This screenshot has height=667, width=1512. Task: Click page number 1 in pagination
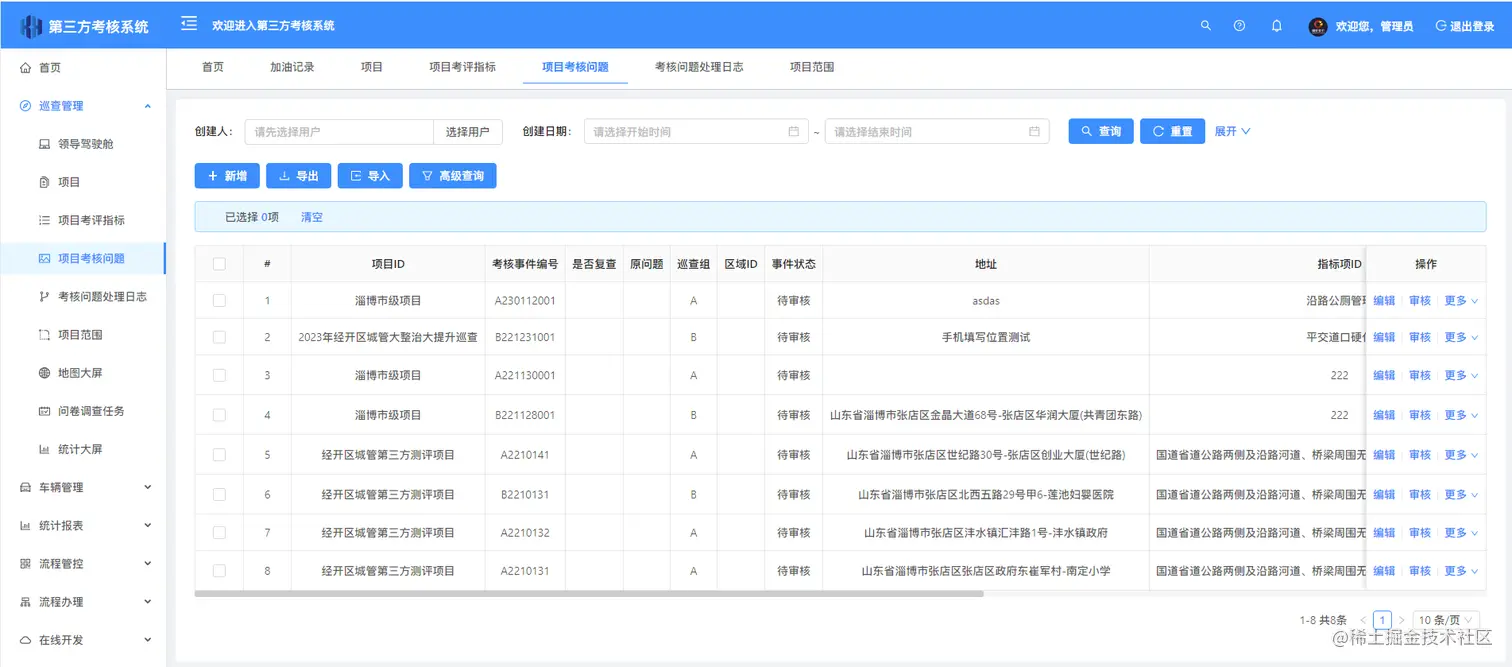(x=1382, y=620)
